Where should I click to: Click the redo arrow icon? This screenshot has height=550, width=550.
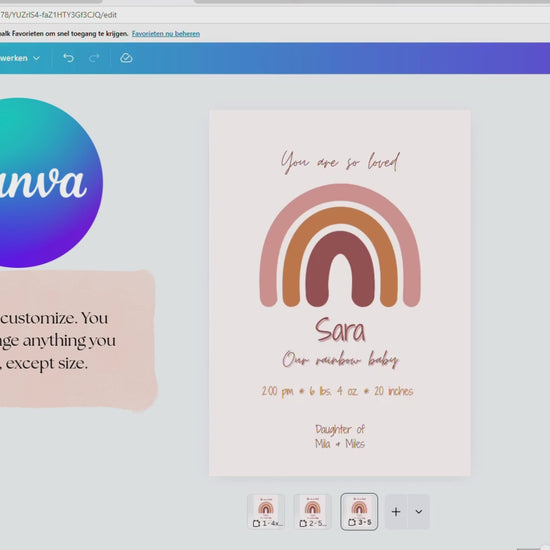(x=94, y=58)
